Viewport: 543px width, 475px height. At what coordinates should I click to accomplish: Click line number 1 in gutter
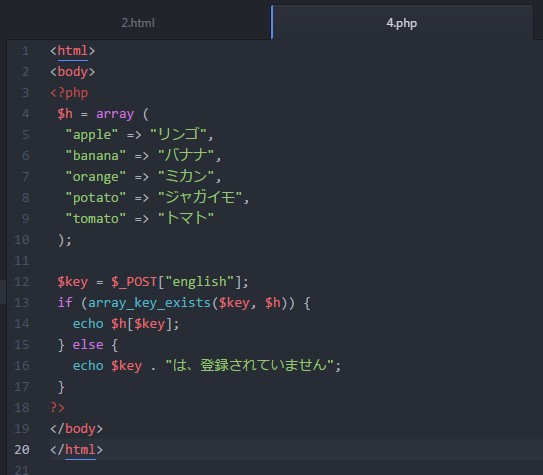pyautogui.click(x=25, y=51)
